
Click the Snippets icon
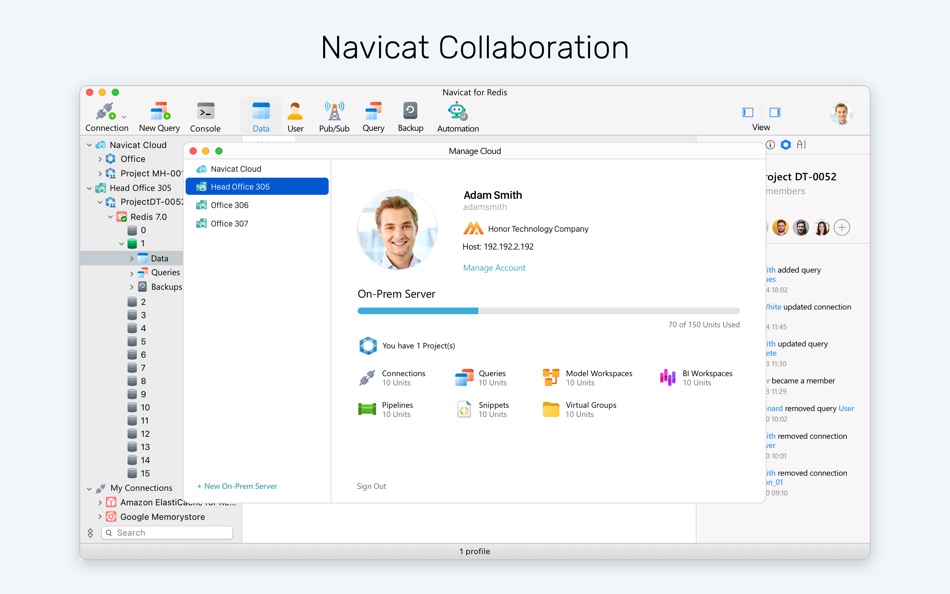[463, 409]
